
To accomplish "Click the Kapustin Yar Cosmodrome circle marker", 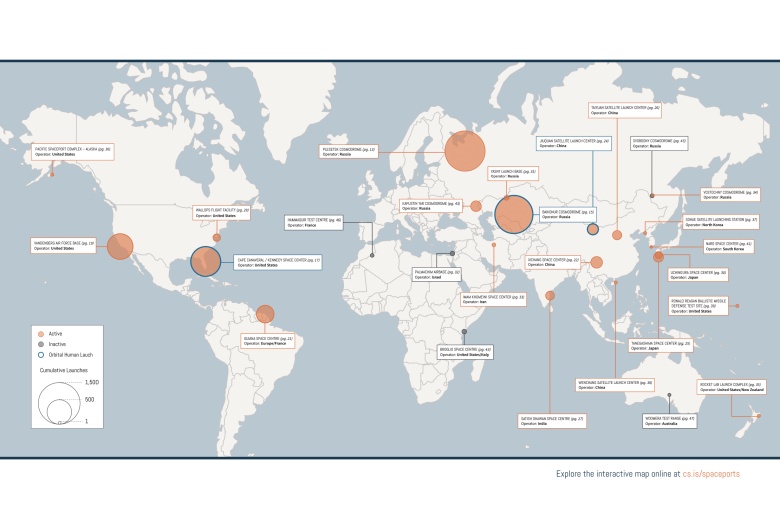I will coord(476,207).
